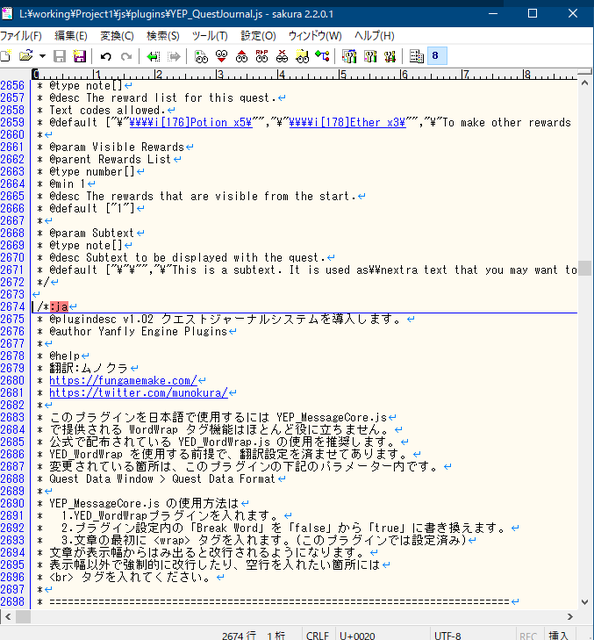This screenshot has height=640, width=594.
Task: Click UTF-8 encoding in status bar
Action: pos(447,636)
